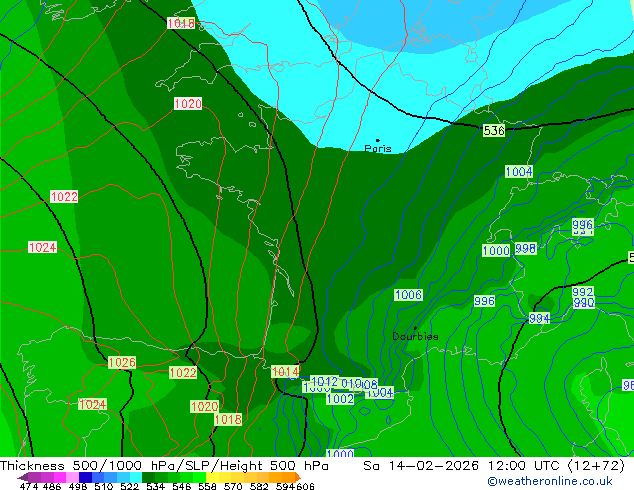Open the weatheronline.co.uk copyright link
The image size is (634, 490).
pos(550,481)
